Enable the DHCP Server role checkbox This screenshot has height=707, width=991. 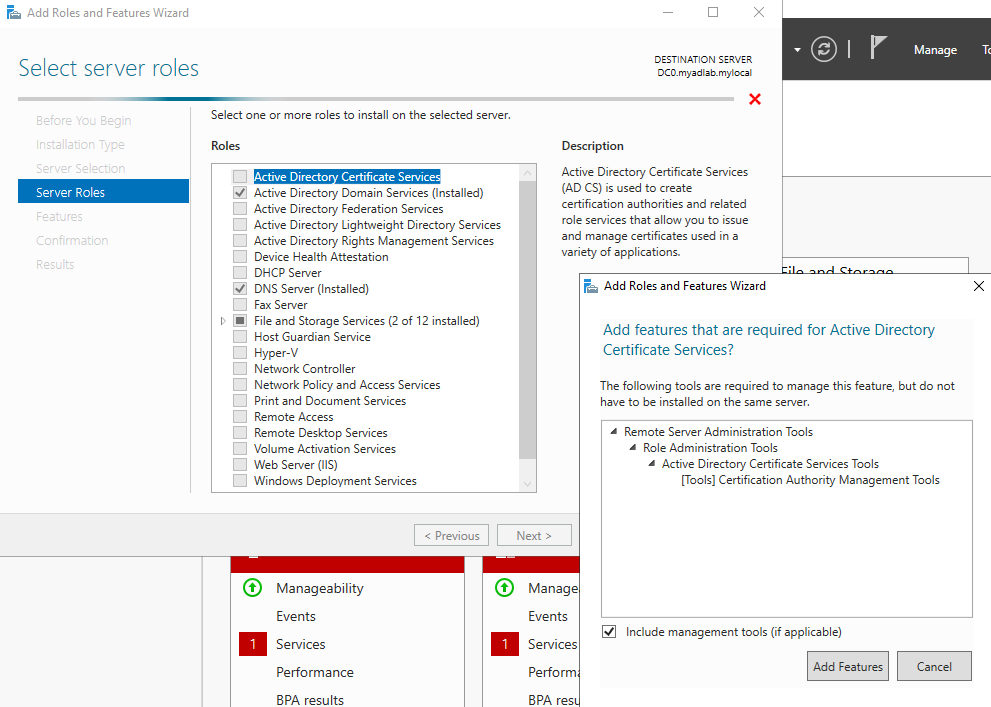[x=240, y=273]
